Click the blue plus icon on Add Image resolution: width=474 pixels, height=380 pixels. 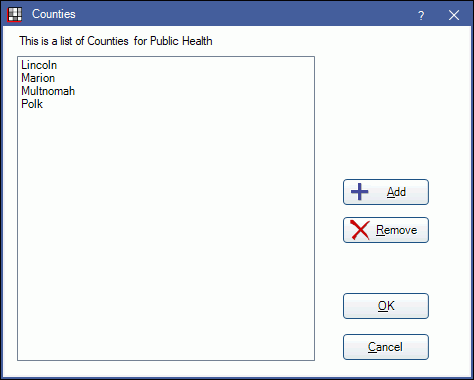pyautogui.click(x=360, y=192)
